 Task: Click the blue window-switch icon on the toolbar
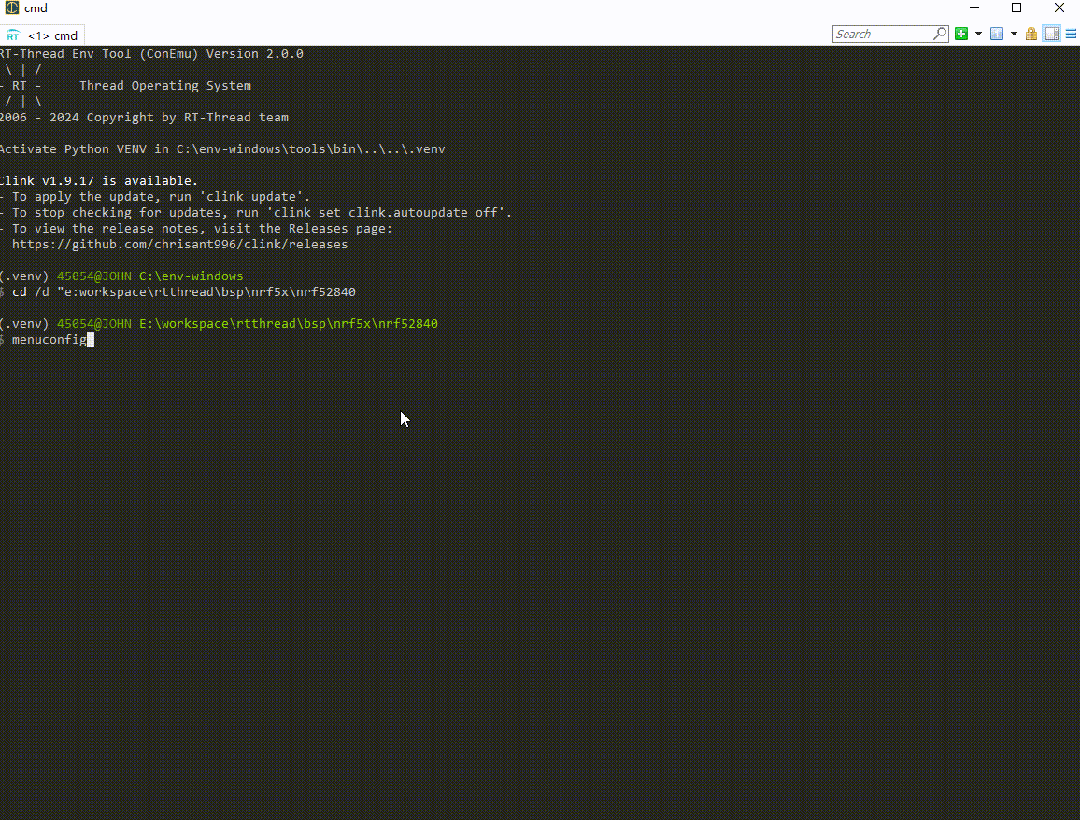tap(996, 33)
